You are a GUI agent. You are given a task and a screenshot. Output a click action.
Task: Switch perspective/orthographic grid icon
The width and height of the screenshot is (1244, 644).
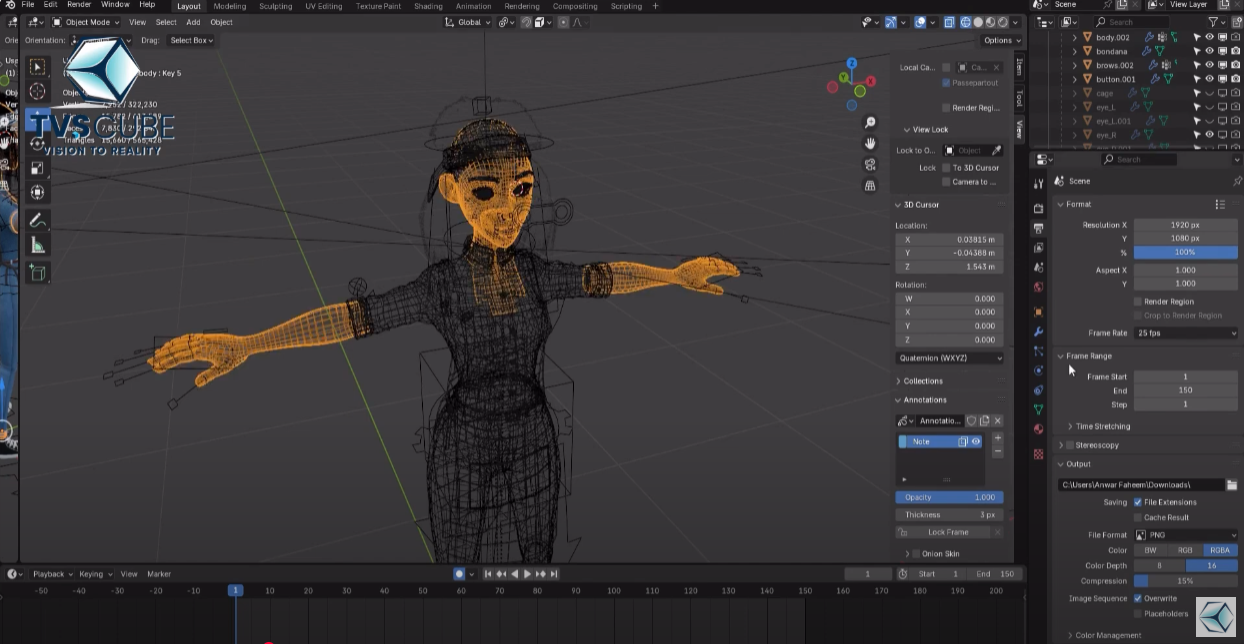coord(870,185)
